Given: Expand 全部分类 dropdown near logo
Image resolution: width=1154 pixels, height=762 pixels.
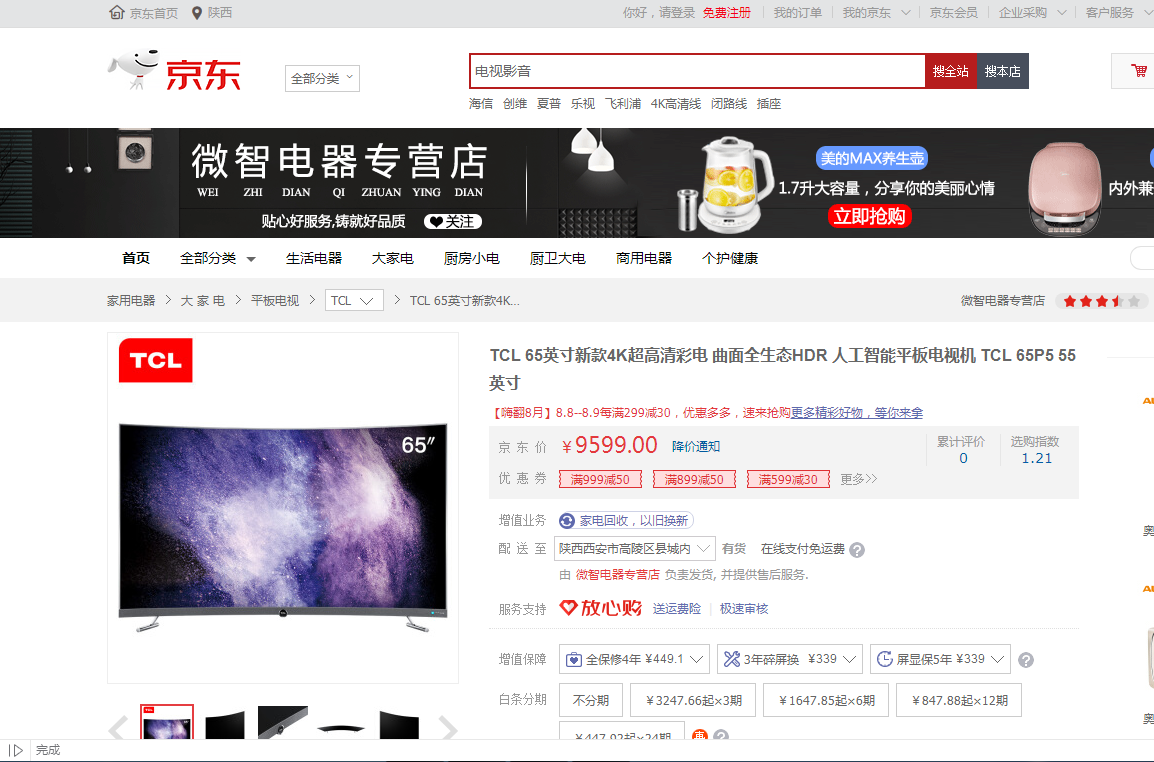Looking at the screenshot, I should [322, 78].
